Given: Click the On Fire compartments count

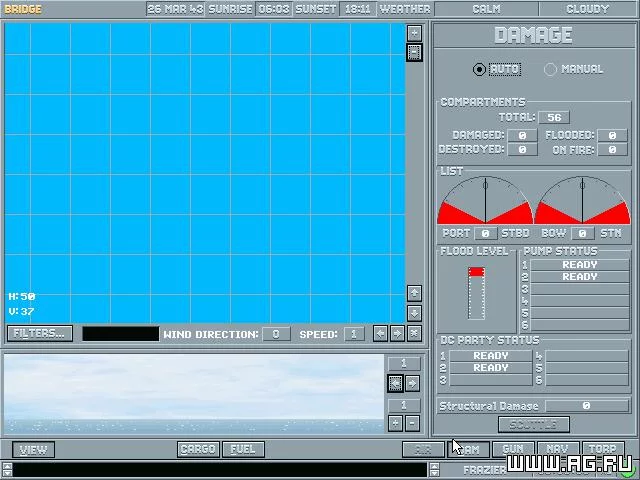Looking at the screenshot, I should coord(612,150).
